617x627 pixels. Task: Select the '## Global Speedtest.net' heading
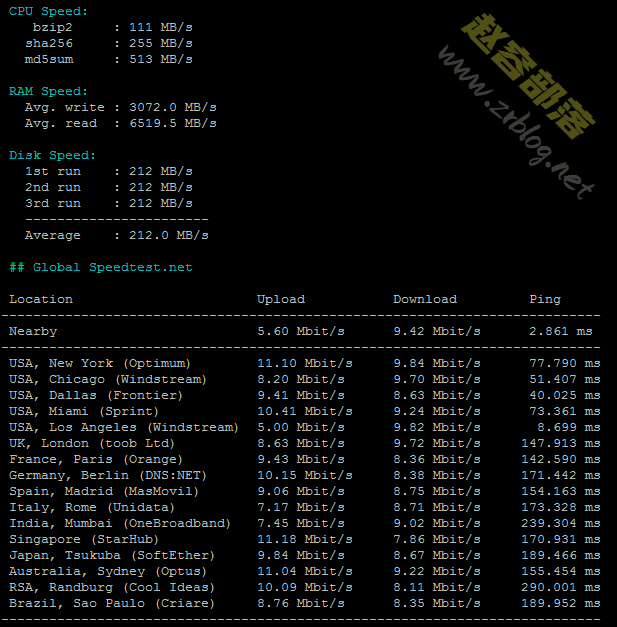click(101, 267)
